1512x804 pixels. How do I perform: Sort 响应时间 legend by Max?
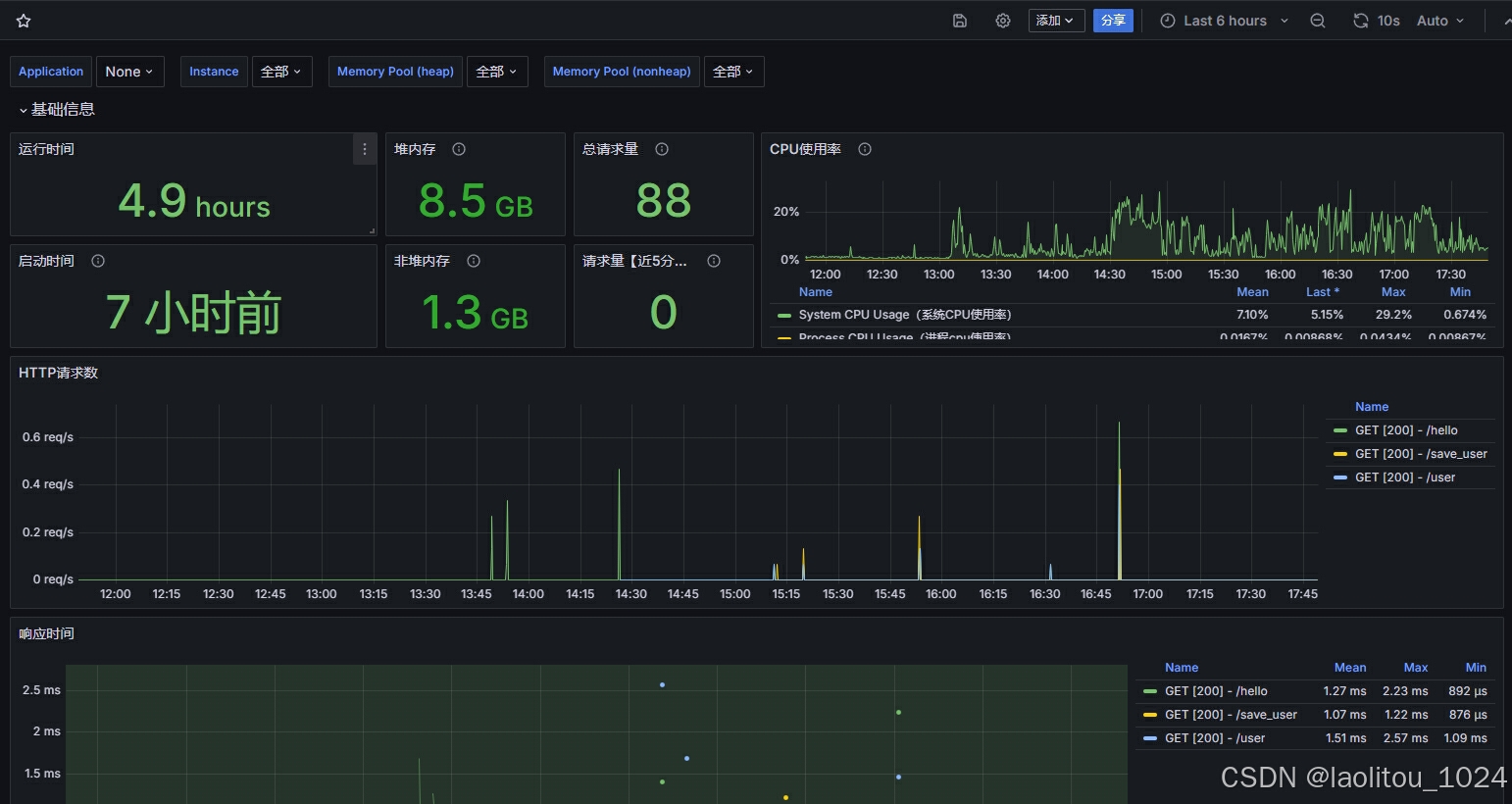pos(1416,668)
